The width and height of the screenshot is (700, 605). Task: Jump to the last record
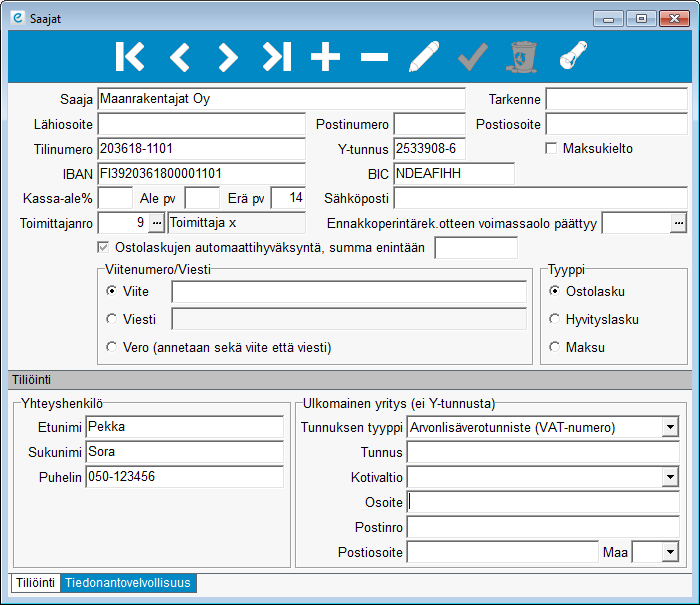click(x=277, y=57)
